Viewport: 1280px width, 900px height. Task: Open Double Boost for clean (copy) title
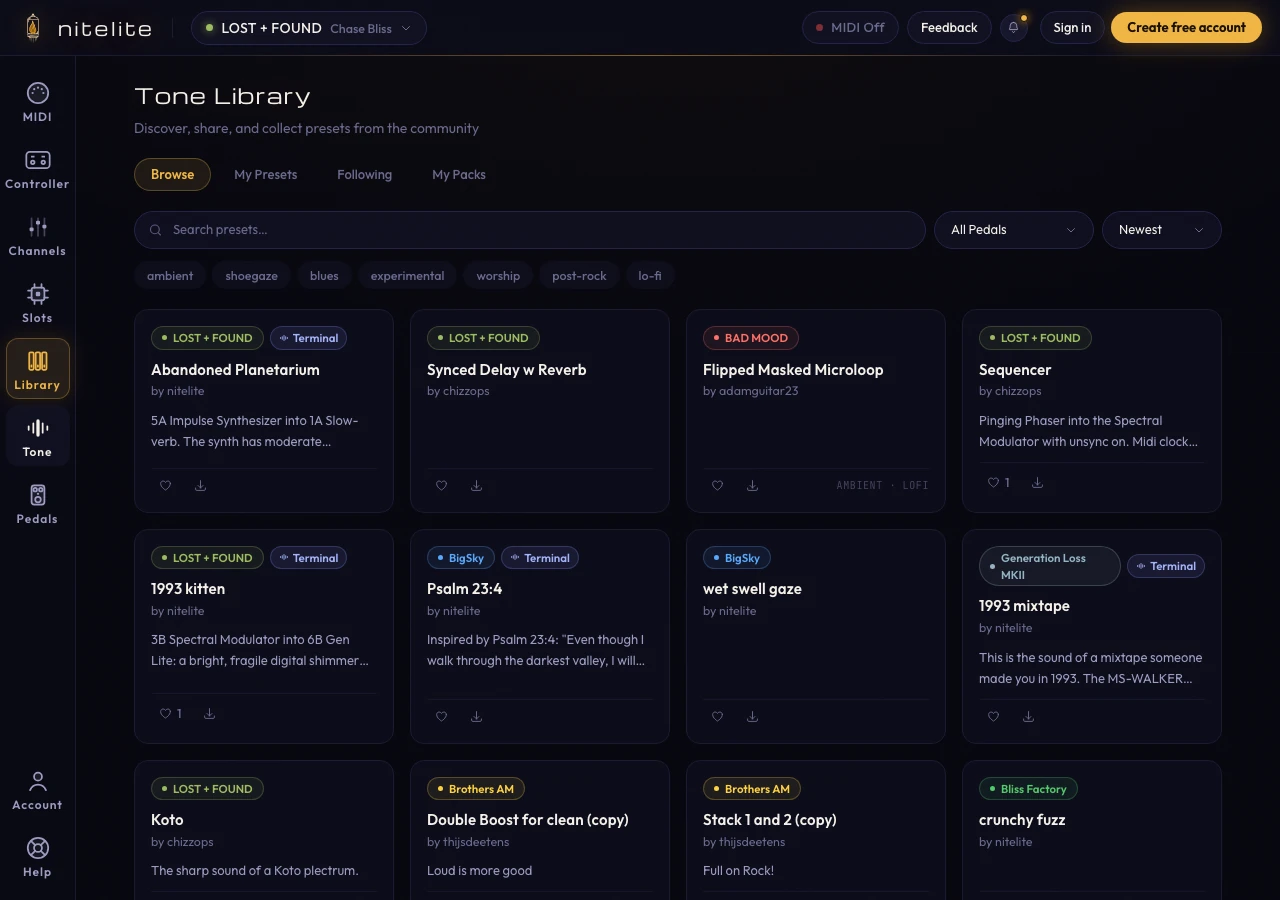click(528, 820)
